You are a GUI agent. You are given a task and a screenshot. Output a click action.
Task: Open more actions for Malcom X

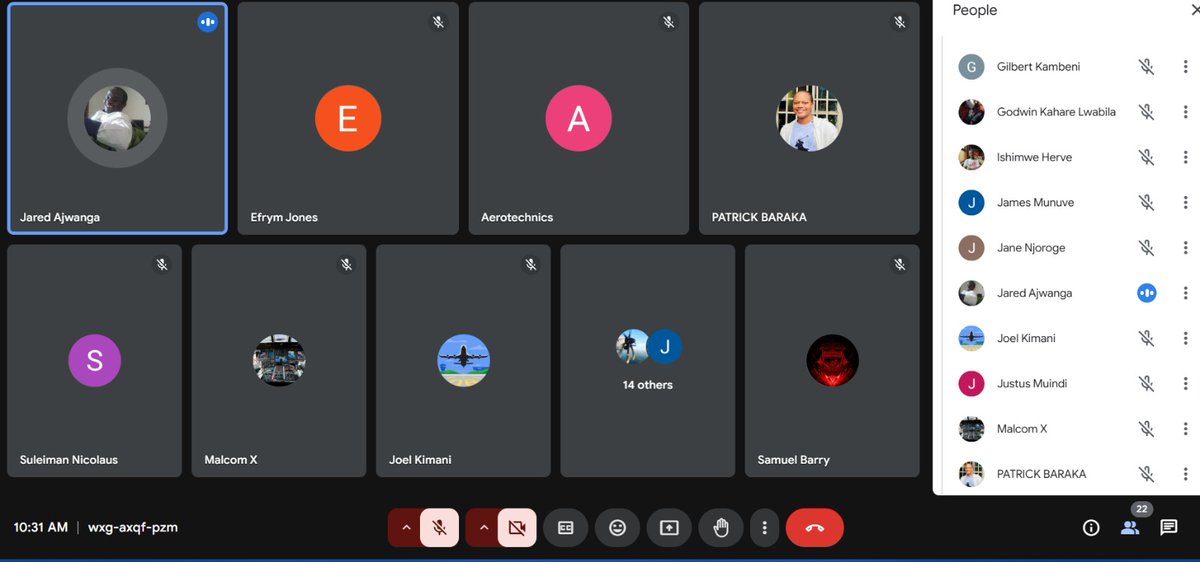click(x=1185, y=429)
